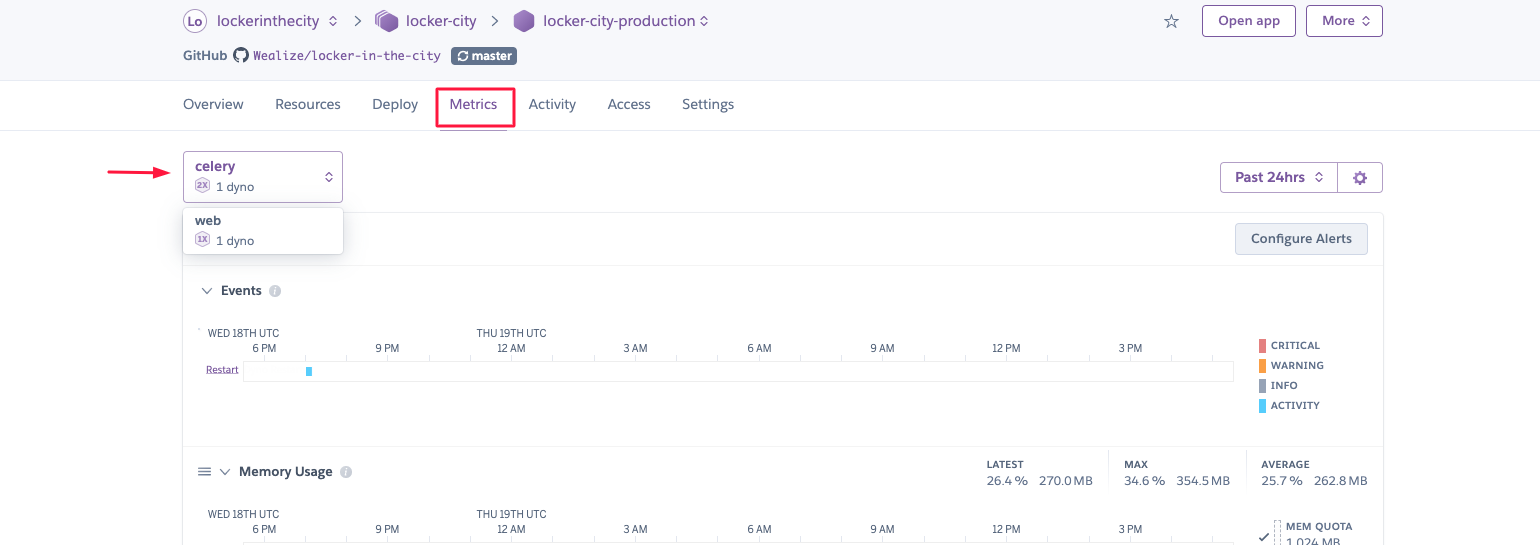Click the Memory Usage info icon
Screen dimensions: 1540x545
tap(346, 472)
